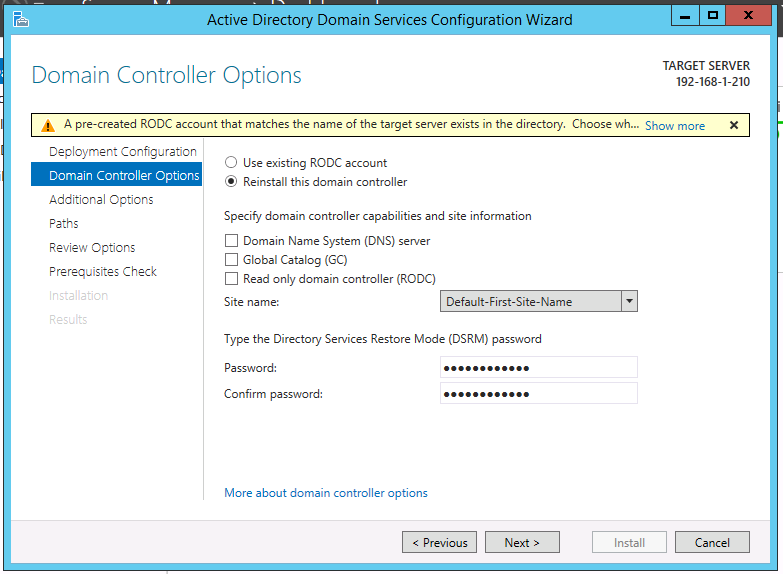Click the target server name 192-168-1-210

point(713,82)
